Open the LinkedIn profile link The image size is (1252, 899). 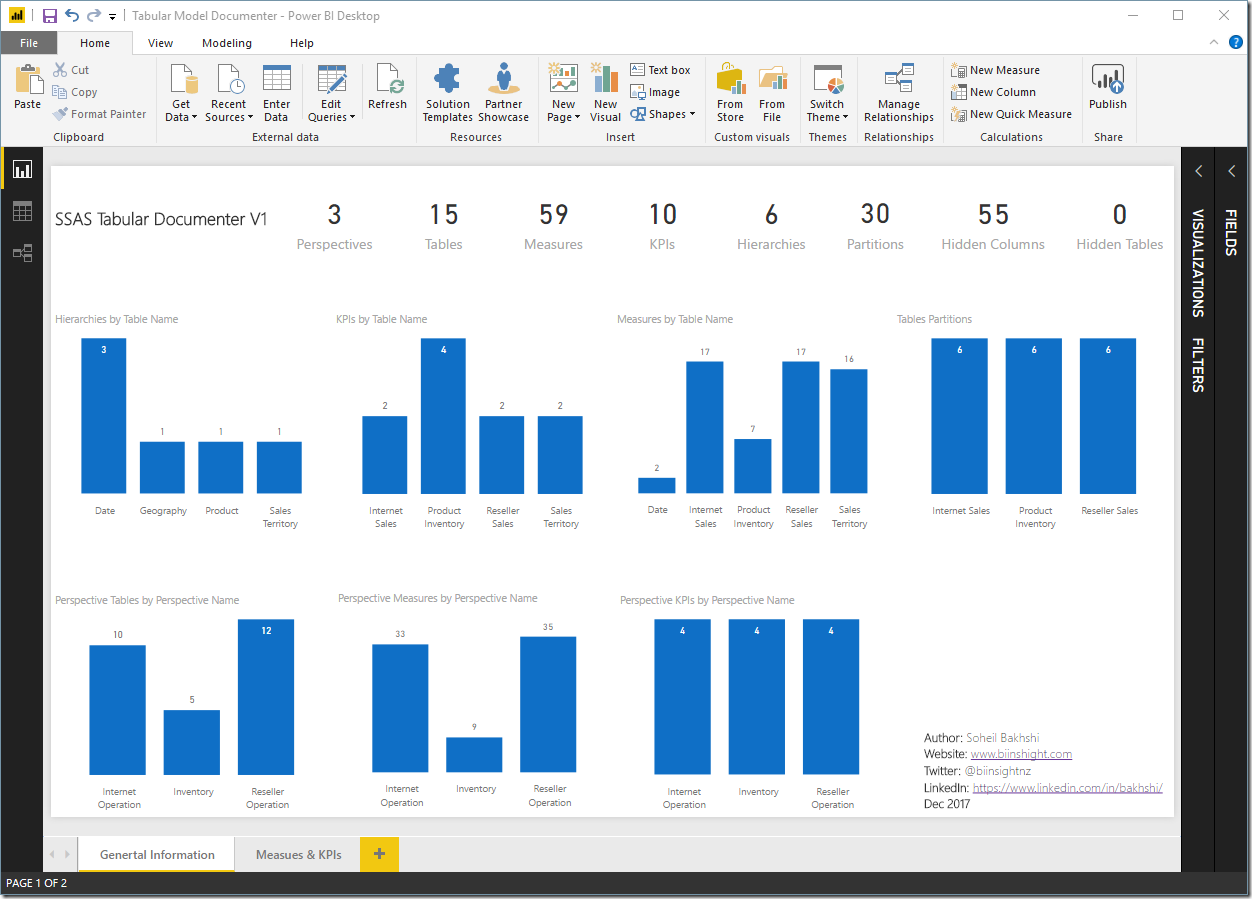click(x=1067, y=788)
